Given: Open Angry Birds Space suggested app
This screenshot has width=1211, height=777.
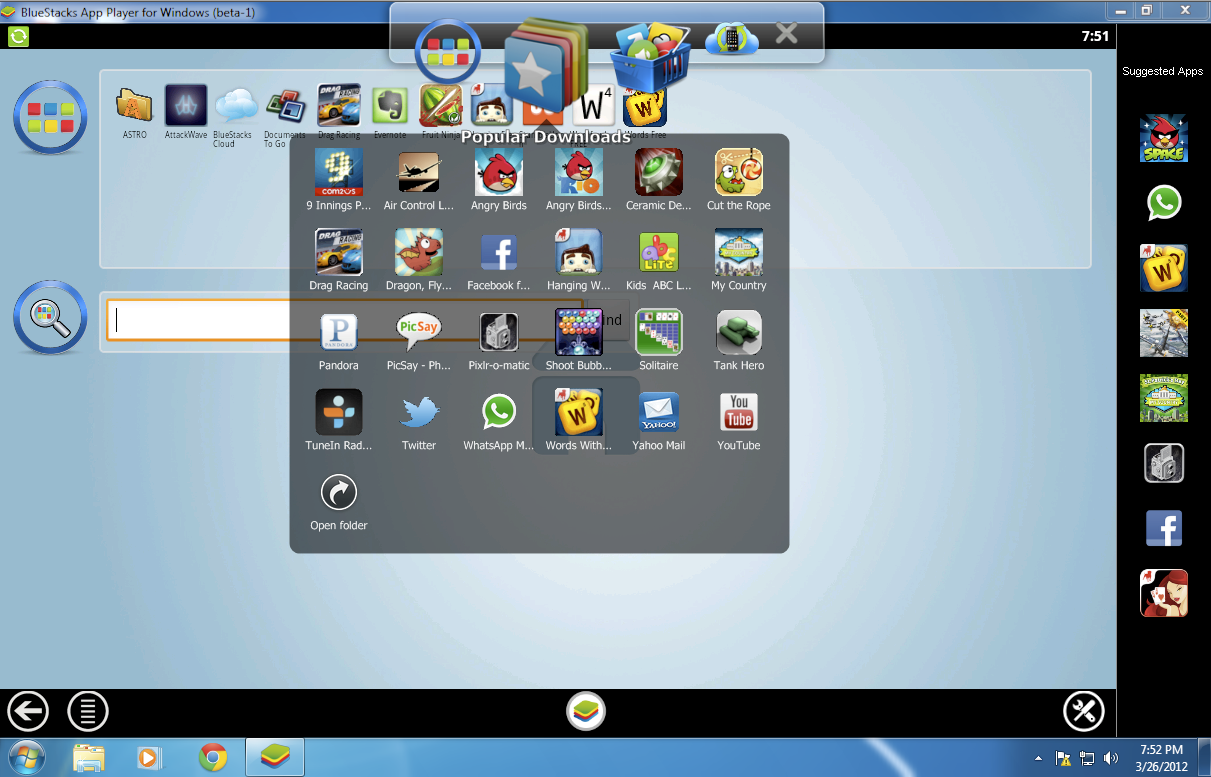Looking at the screenshot, I should click(1163, 138).
